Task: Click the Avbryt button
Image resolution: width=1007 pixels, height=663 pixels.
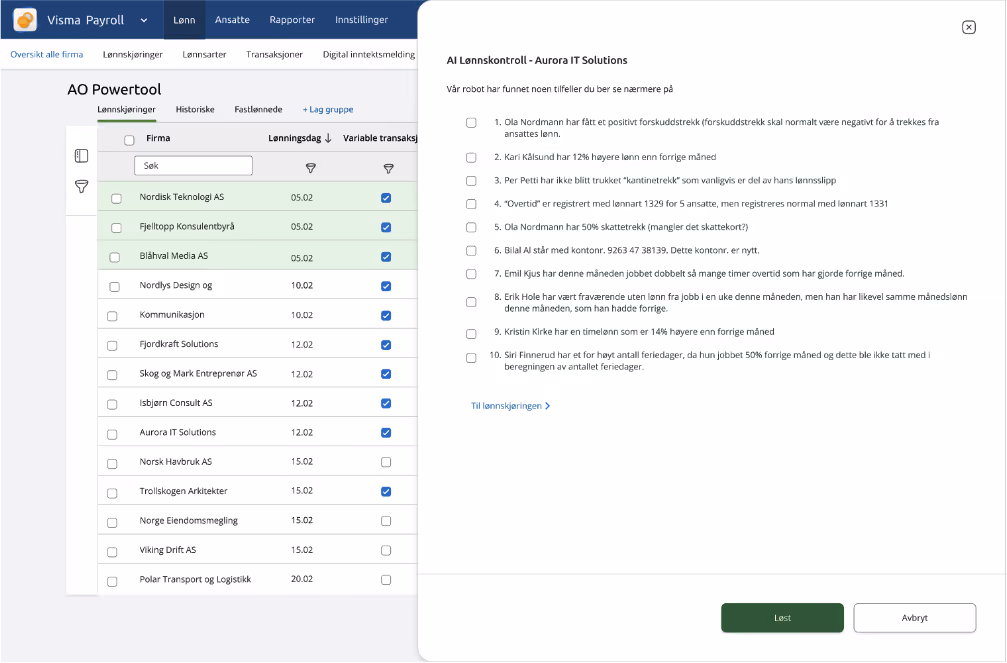Action: coord(915,617)
